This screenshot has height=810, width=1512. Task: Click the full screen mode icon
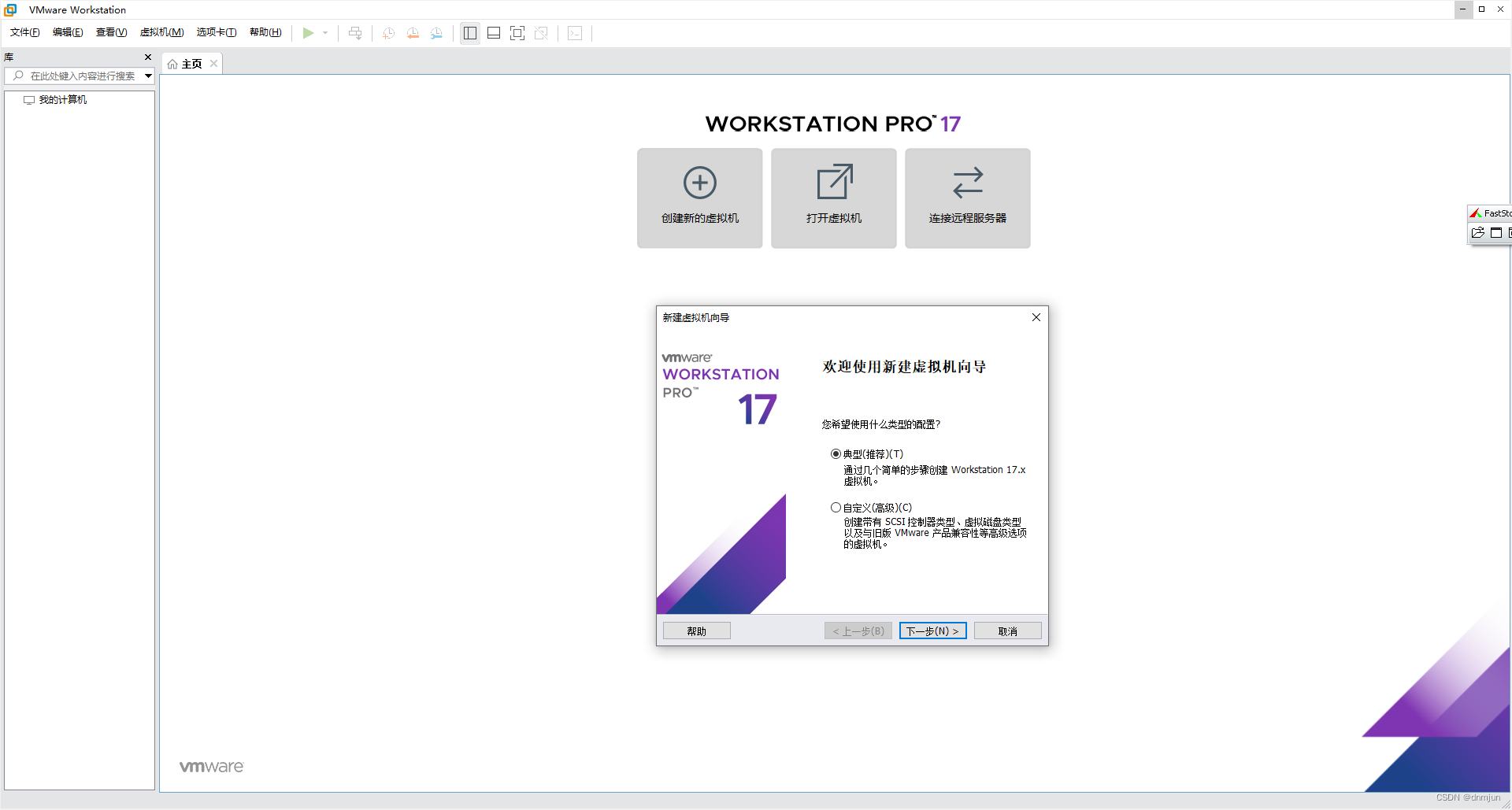pyautogui.click(x=517, y=33)
